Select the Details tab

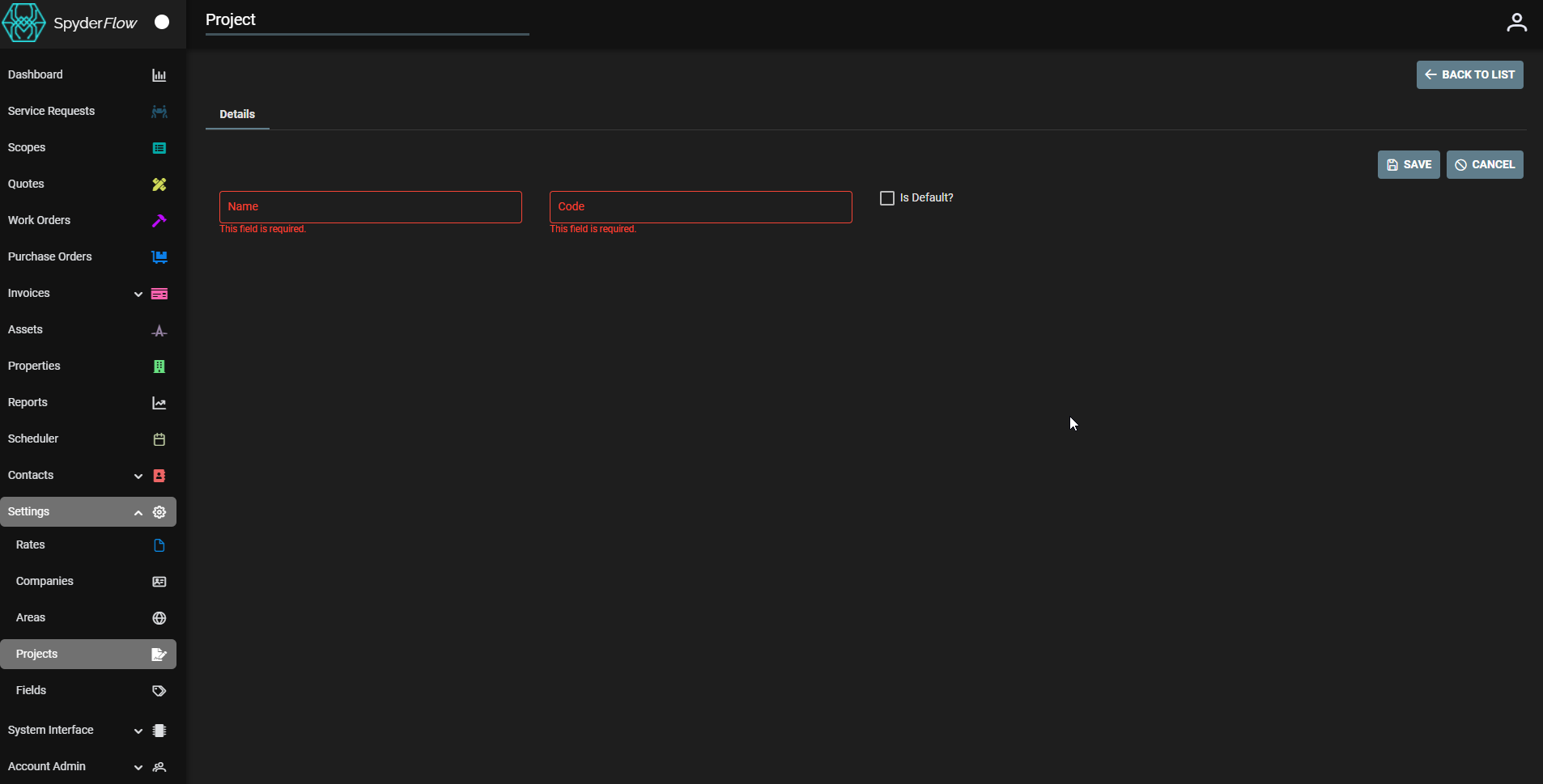(x=237, y=114)
